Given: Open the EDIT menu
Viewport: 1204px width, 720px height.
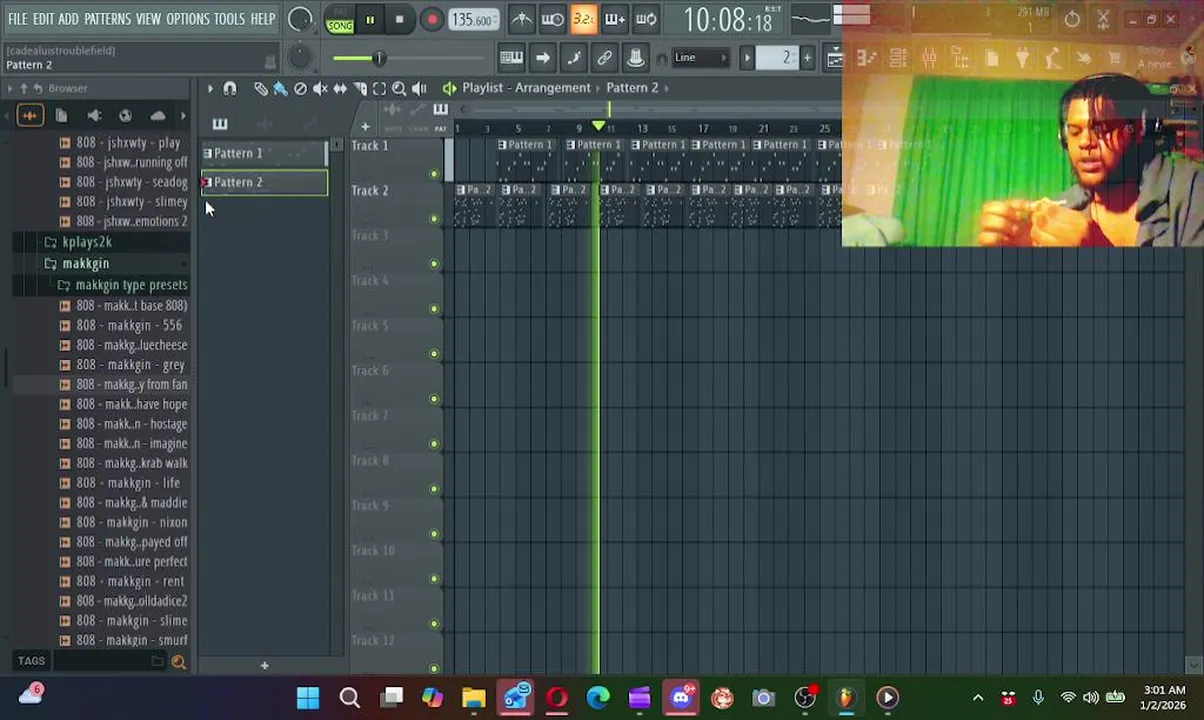Looking at the screenshot, I should (x=43, y=19).
